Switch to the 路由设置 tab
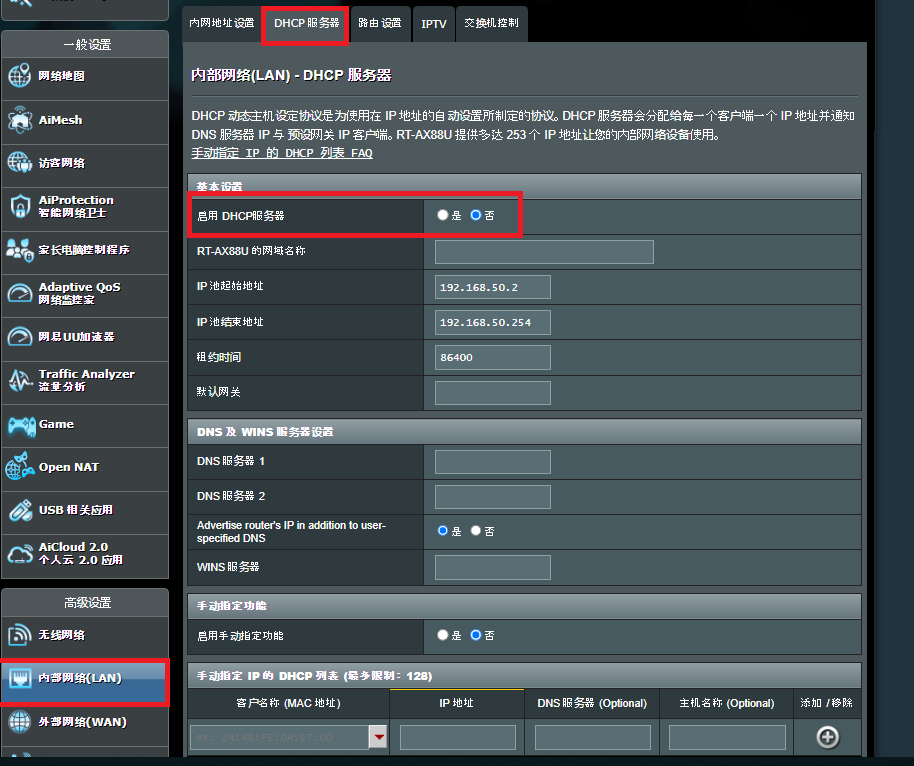Image resolution: width=914 pixels, height=766 pixels. click(x=379, y=23)
